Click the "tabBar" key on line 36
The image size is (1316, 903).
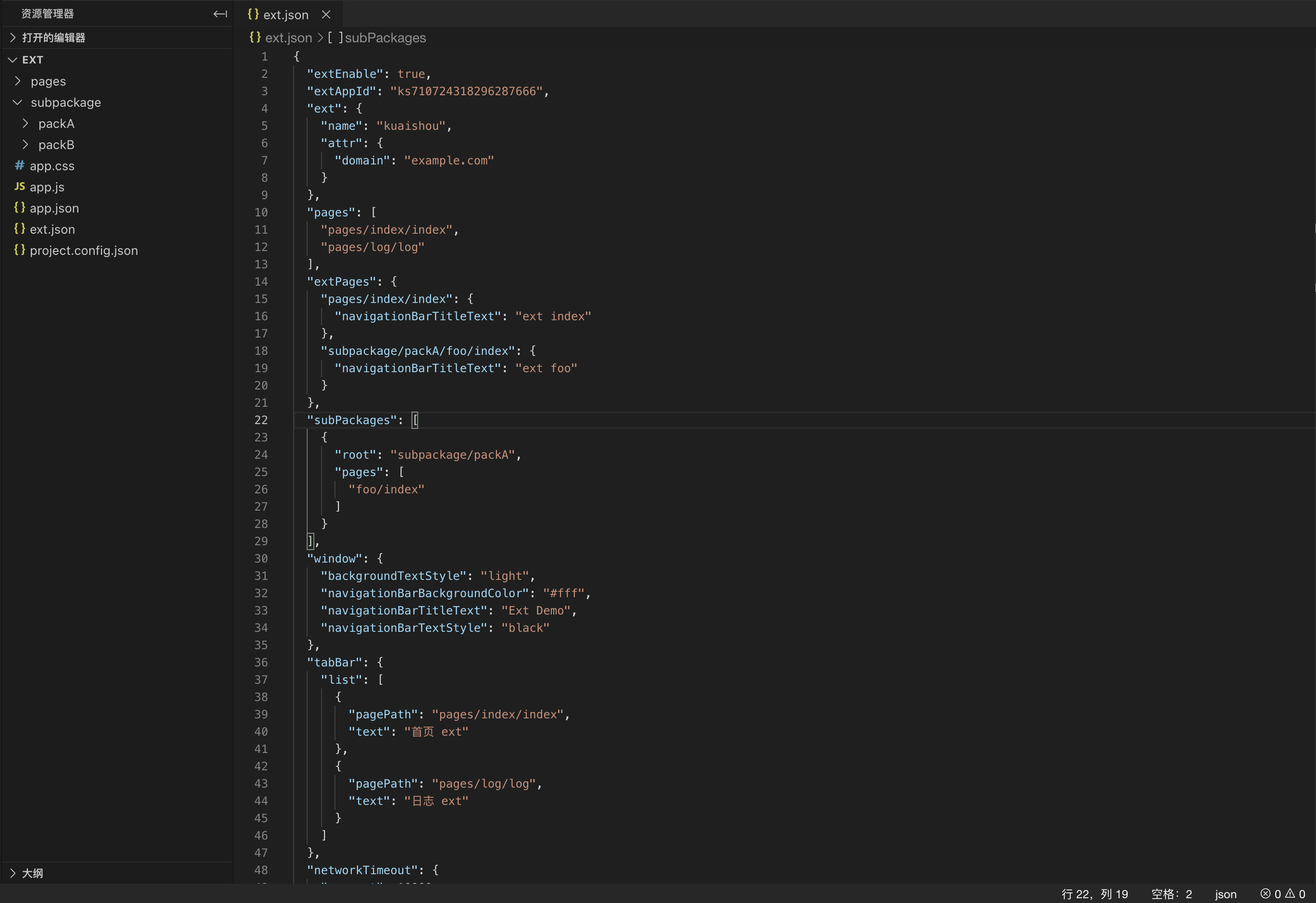pos(335,662)
